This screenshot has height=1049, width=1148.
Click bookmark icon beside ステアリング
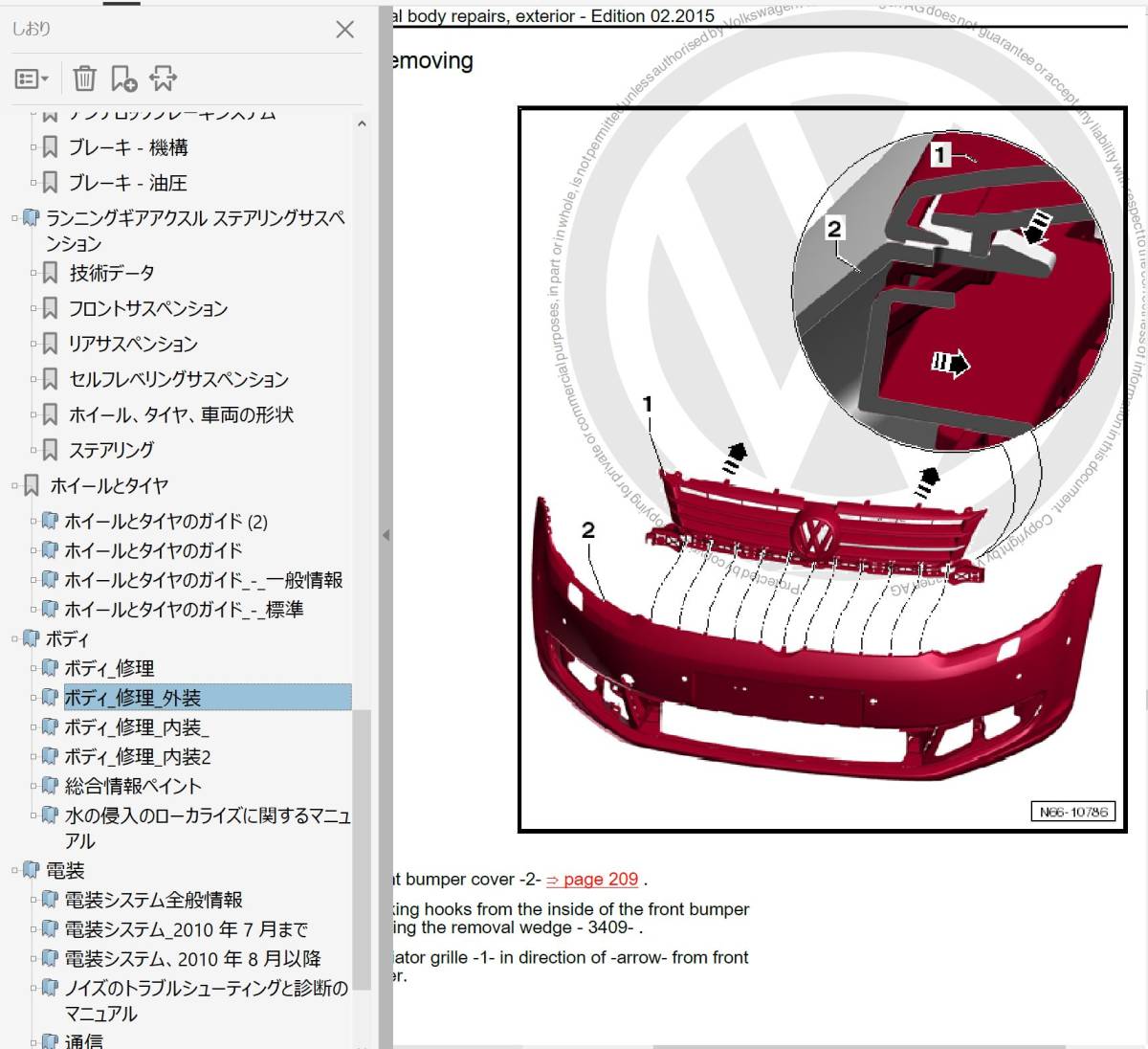(x=51, y=450)
